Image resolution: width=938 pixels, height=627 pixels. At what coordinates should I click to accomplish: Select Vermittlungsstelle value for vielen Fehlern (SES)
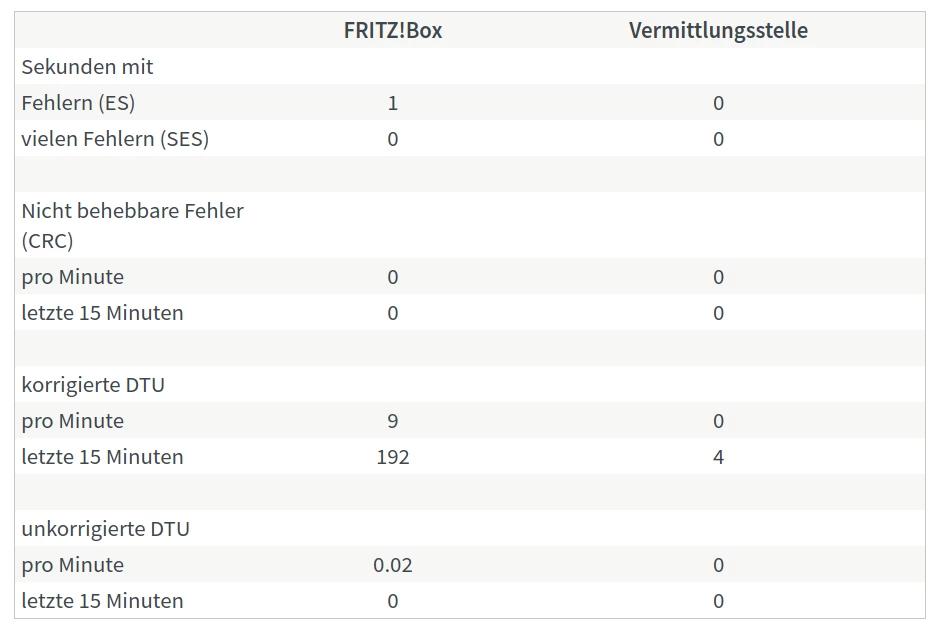point(718,139)
